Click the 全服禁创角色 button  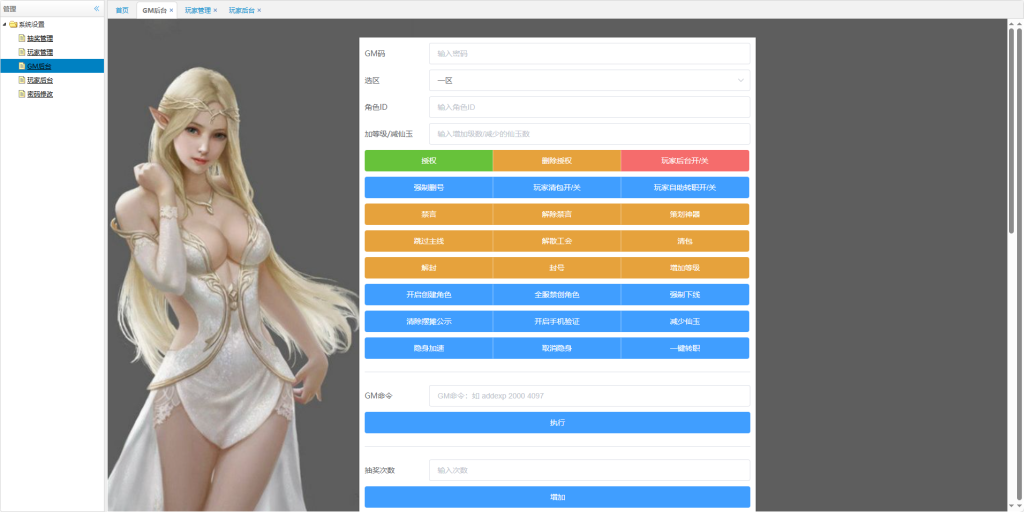556,295
